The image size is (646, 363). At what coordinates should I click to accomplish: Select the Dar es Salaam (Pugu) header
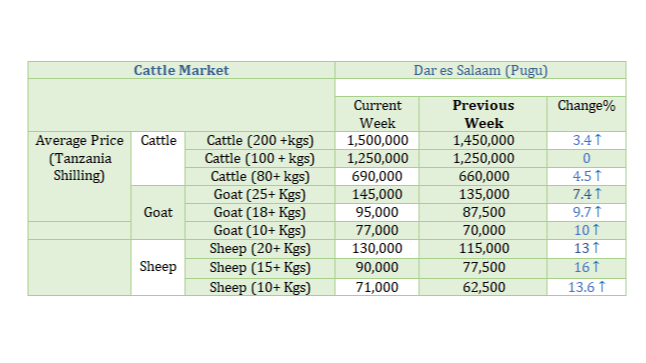pyautogui.click(x=480, y=70)
